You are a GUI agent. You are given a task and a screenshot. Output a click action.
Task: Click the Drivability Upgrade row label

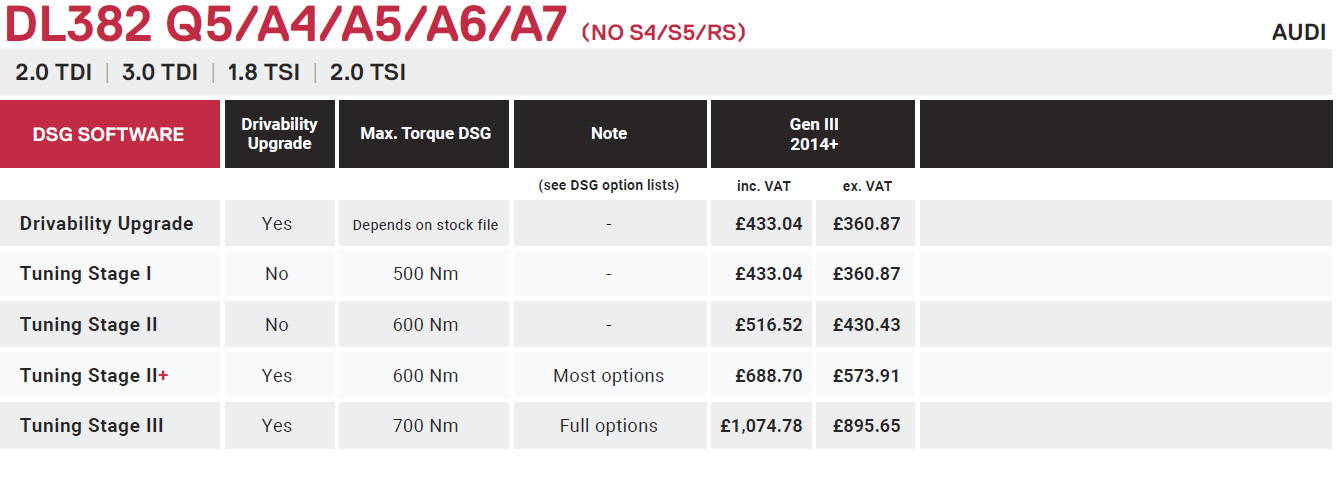pos(107,223)
